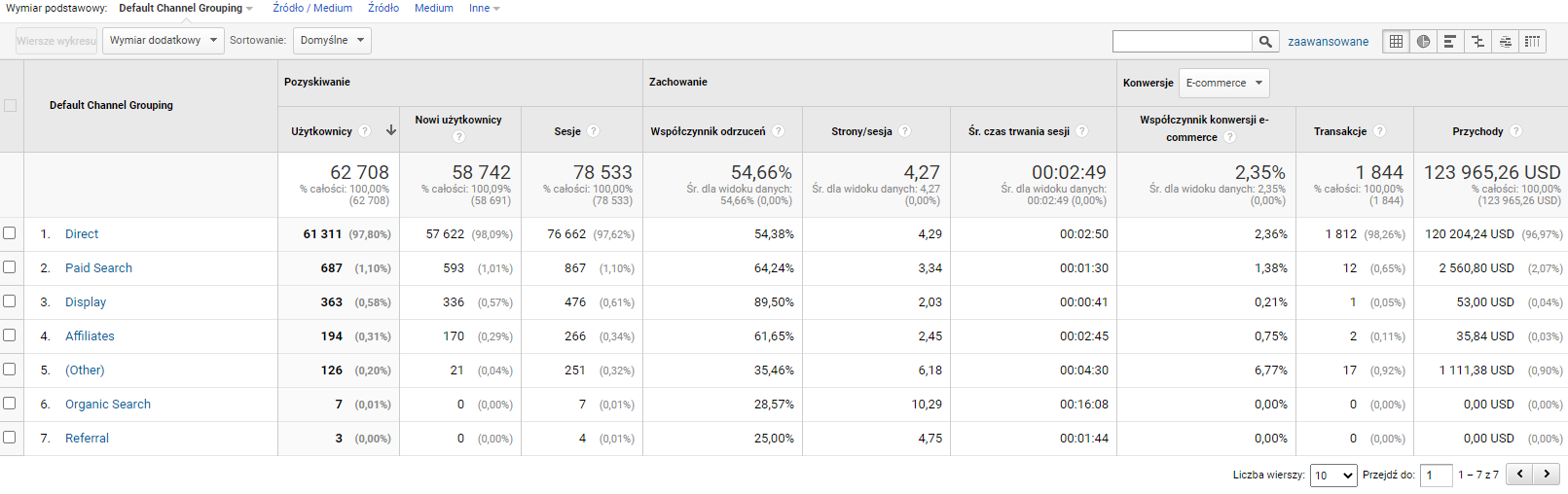Check the Referral row checkbox
This screenshot has width=1568, height=494.
pyautogui.click(x=10, y=438)
